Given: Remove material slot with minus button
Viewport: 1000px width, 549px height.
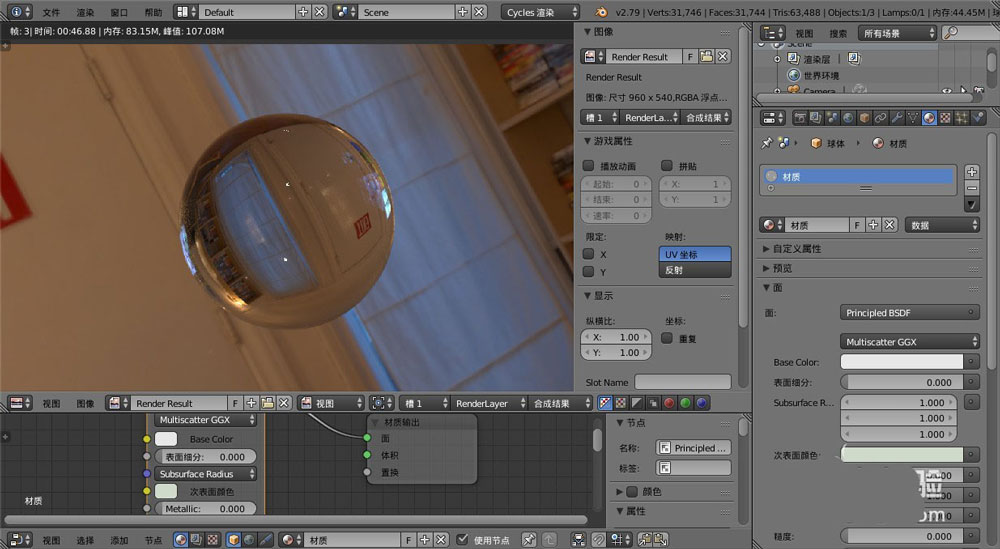Looking at the screenshot, I should click(971, 188).
